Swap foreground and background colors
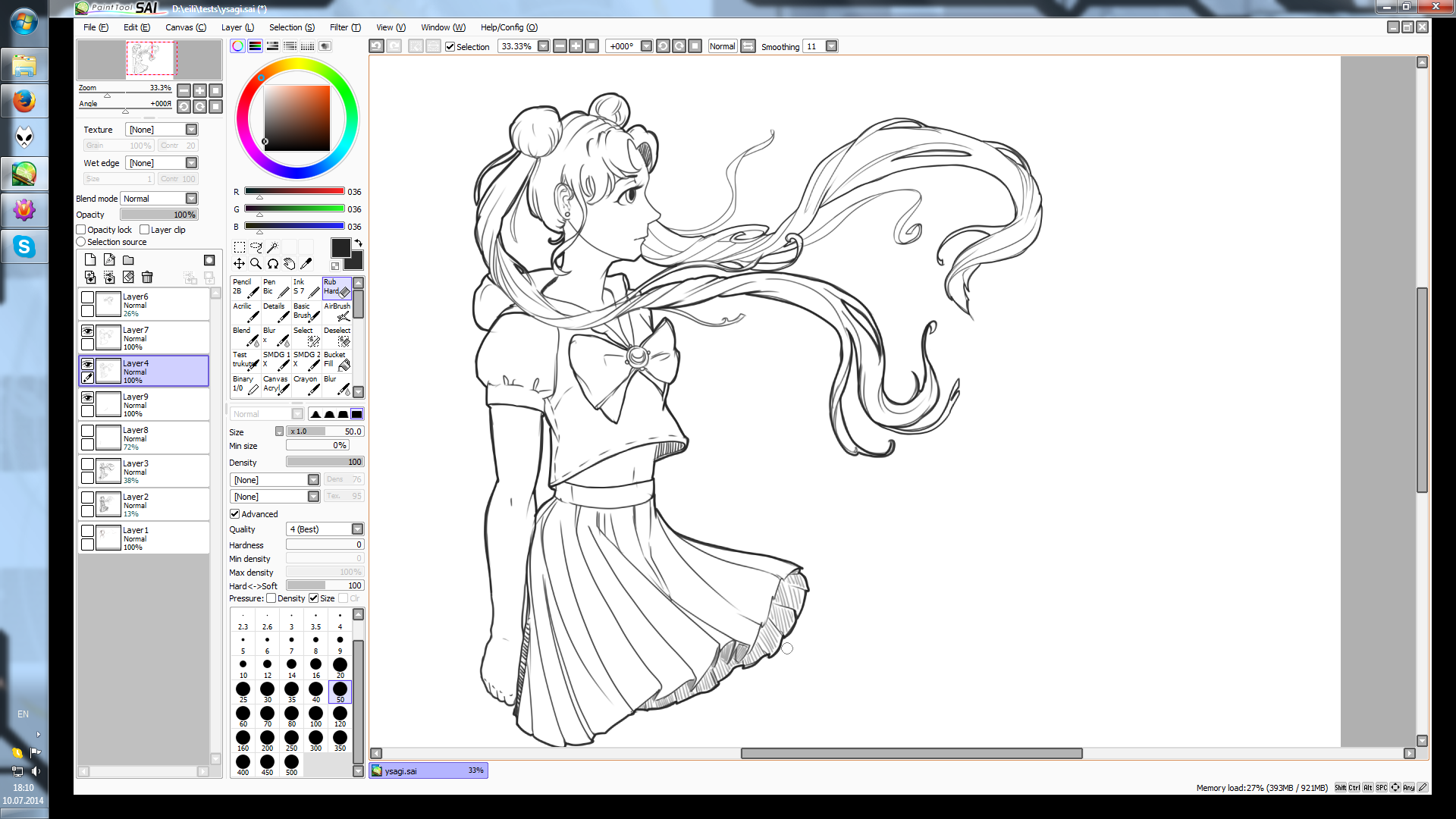 (359, 243)
